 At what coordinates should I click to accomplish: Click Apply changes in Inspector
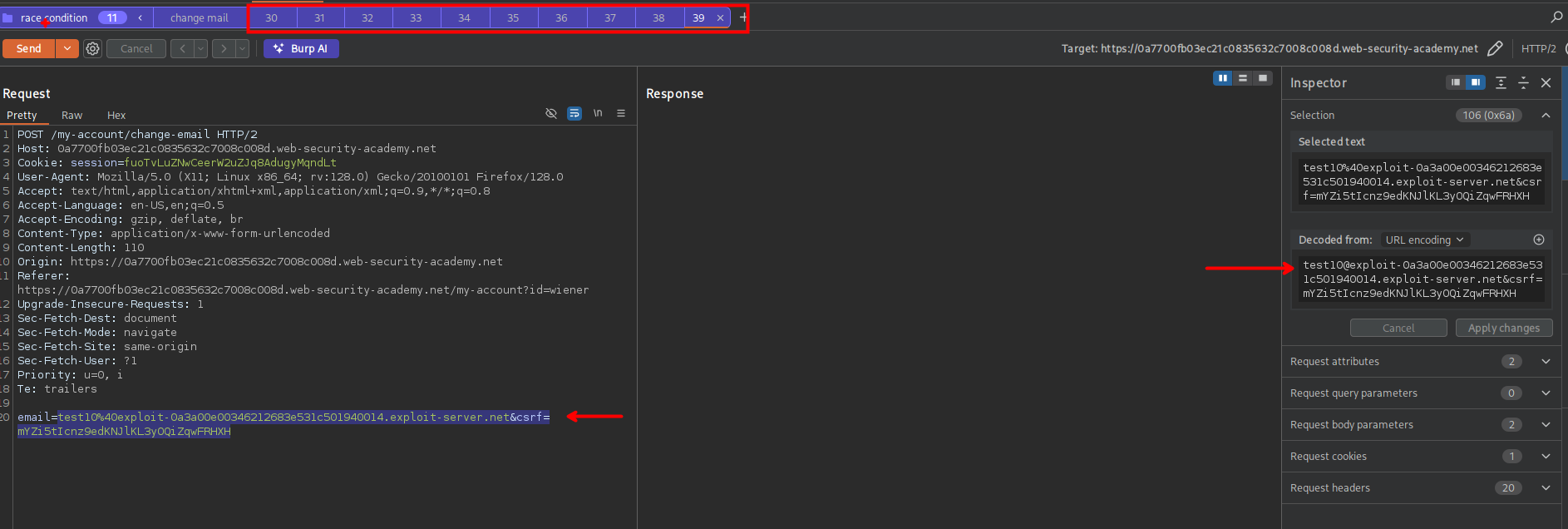[x=1503, y=328]
